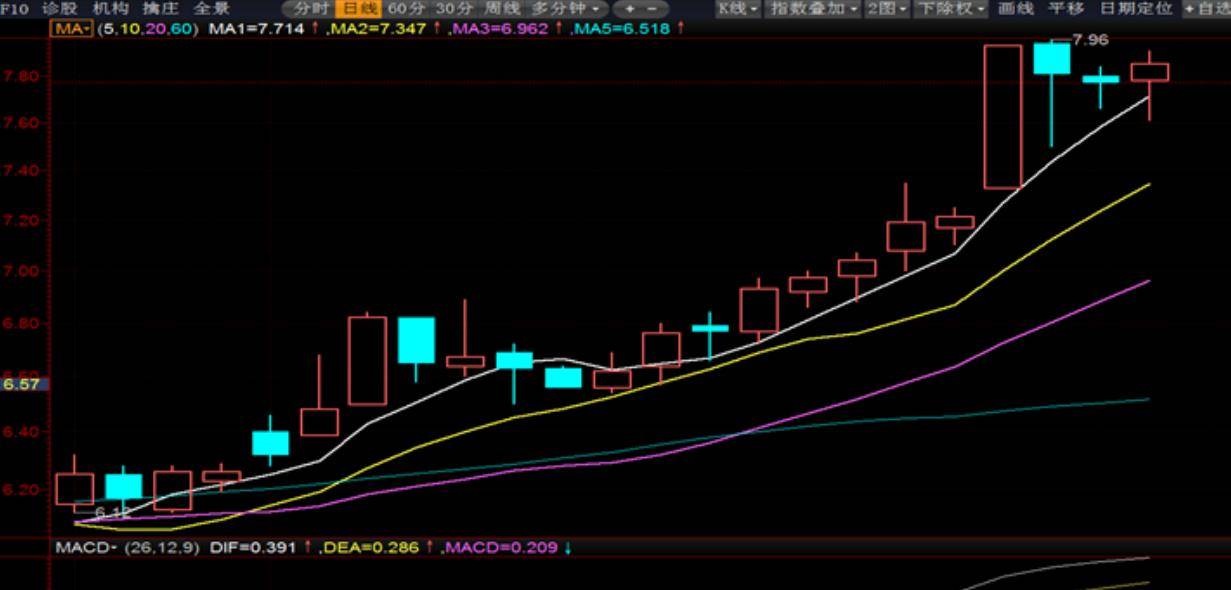Open the F10 company info menu

pyautogui.click(x=14, y=8)
